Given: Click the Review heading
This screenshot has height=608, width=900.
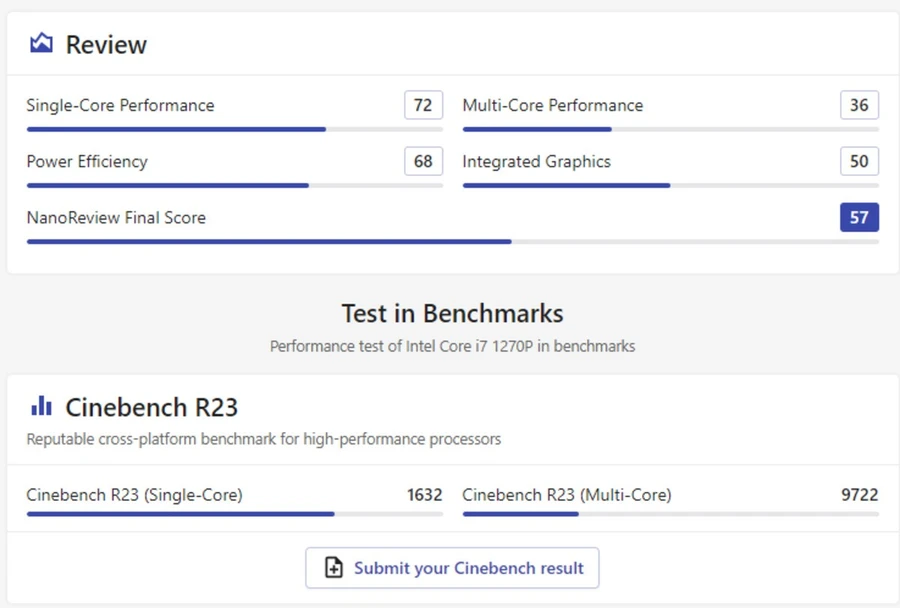Looking at the screenshot, I should (x=106, y=45).
